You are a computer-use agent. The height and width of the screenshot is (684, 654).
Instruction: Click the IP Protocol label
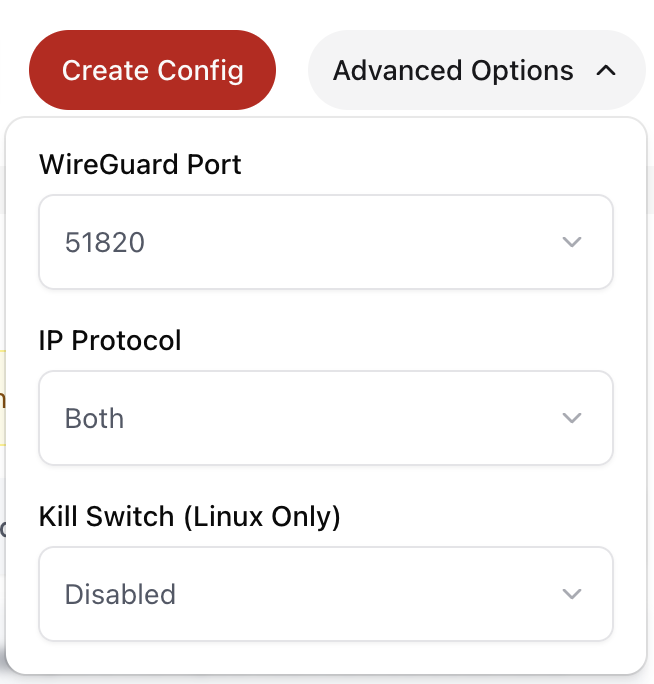click(110, 340)
